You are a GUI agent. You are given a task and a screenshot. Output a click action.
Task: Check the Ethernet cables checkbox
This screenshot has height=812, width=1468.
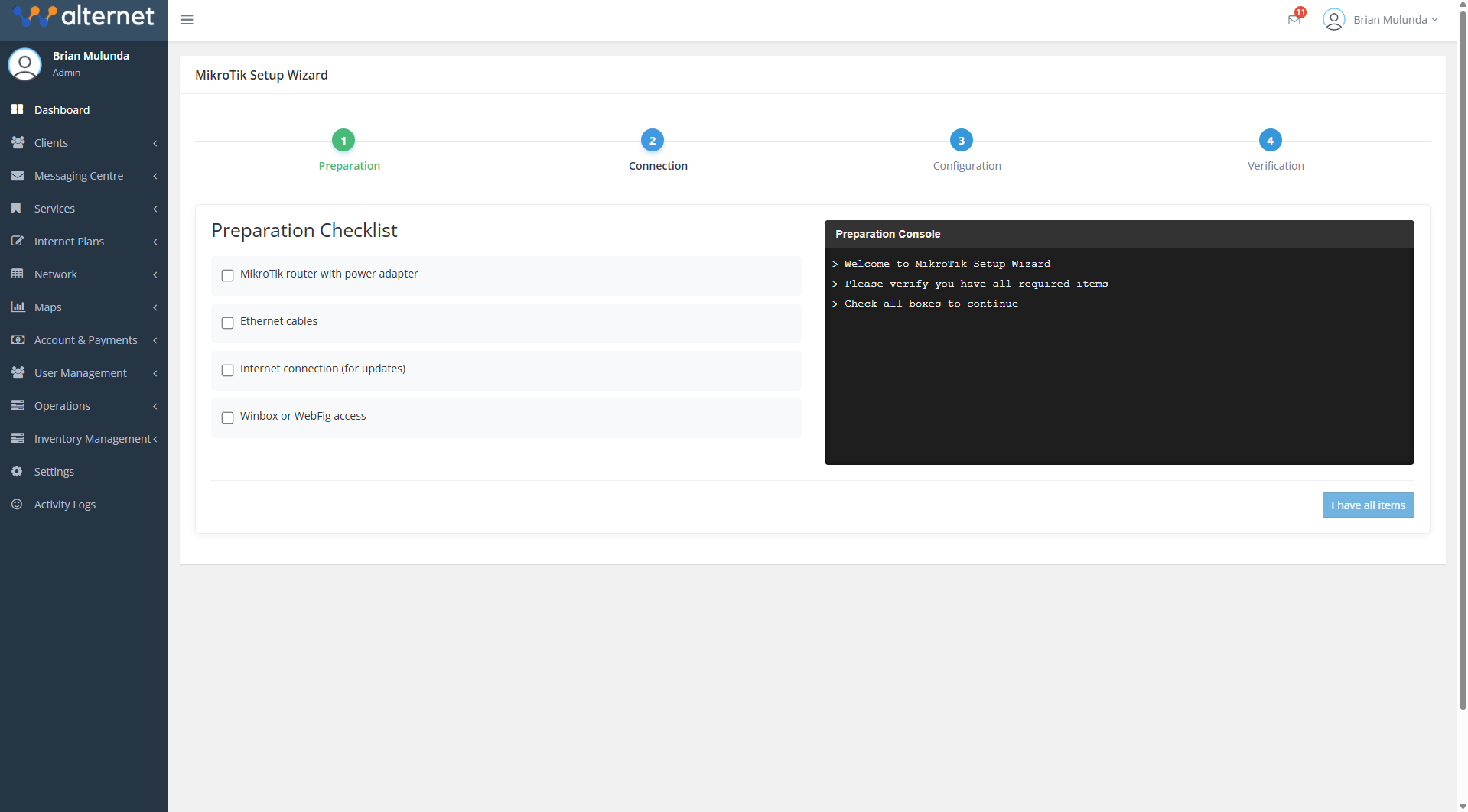click(227, 323)
